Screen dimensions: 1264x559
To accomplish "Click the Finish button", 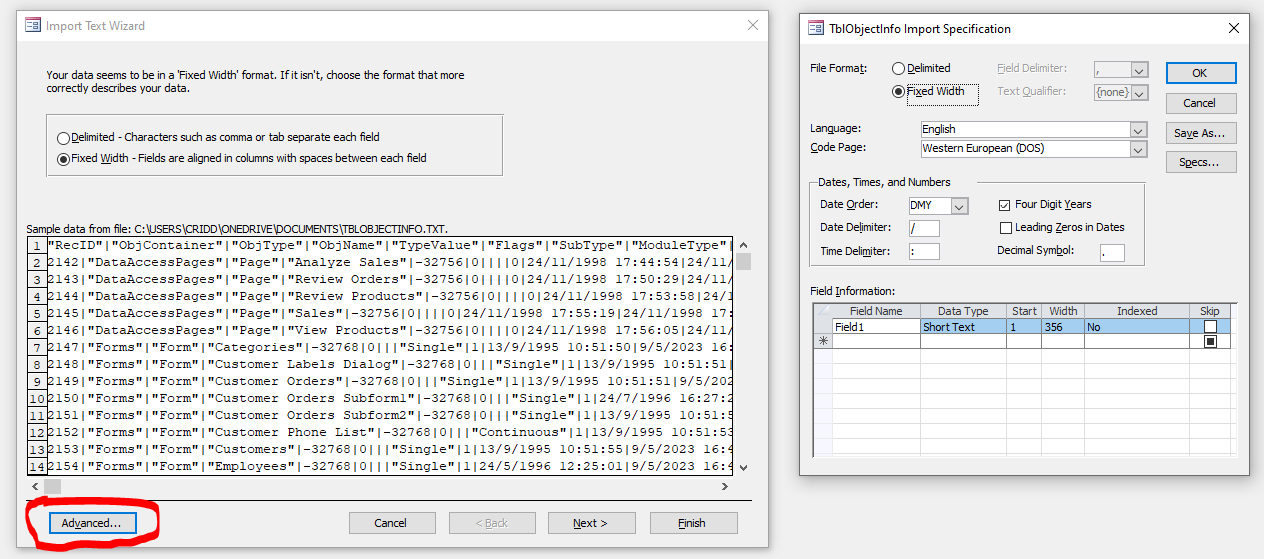I will click(x=691, y=523).
